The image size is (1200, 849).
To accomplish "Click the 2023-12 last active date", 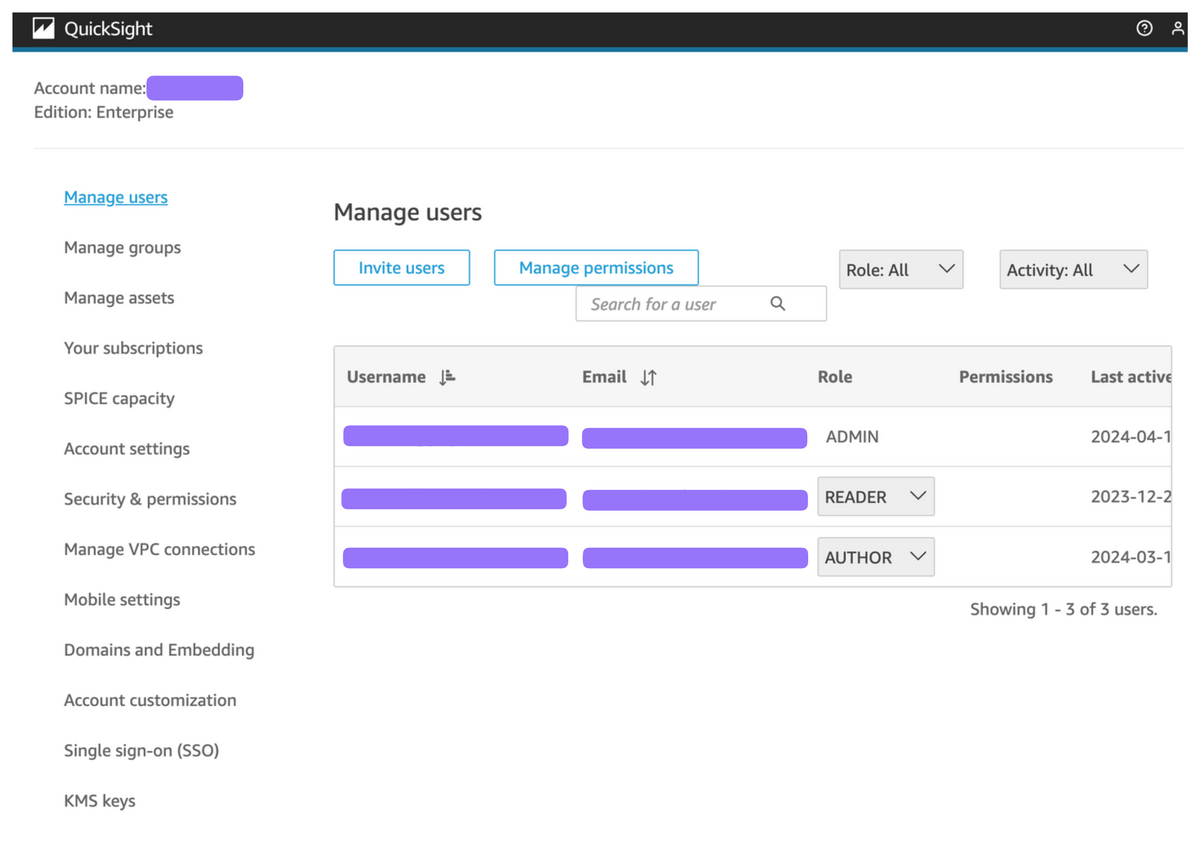I will (x=1130, y=497).
